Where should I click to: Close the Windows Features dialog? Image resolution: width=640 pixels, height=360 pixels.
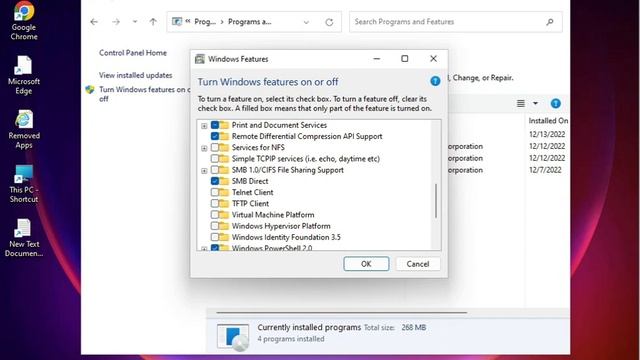coord(433,59)
